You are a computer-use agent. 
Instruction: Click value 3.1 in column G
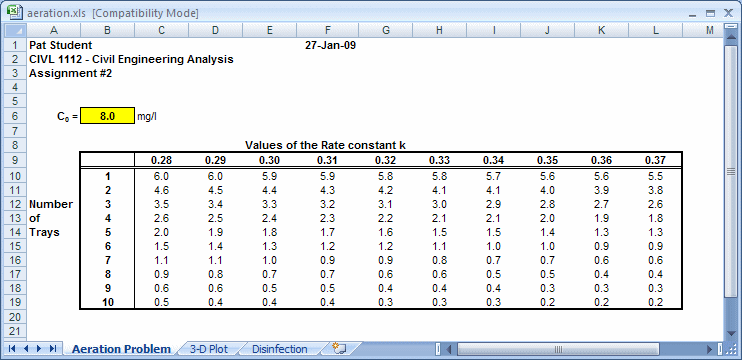pos(385,204)
